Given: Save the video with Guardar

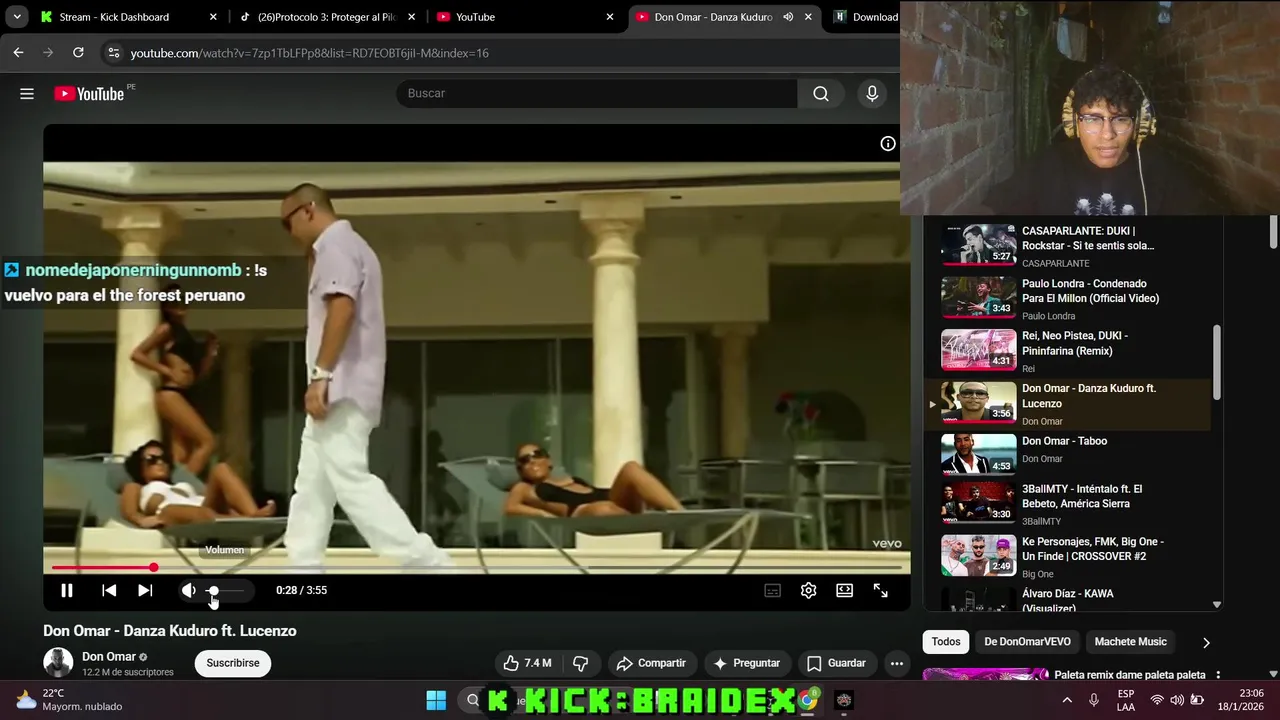Looking at the screenshot, I should point(836,663).
